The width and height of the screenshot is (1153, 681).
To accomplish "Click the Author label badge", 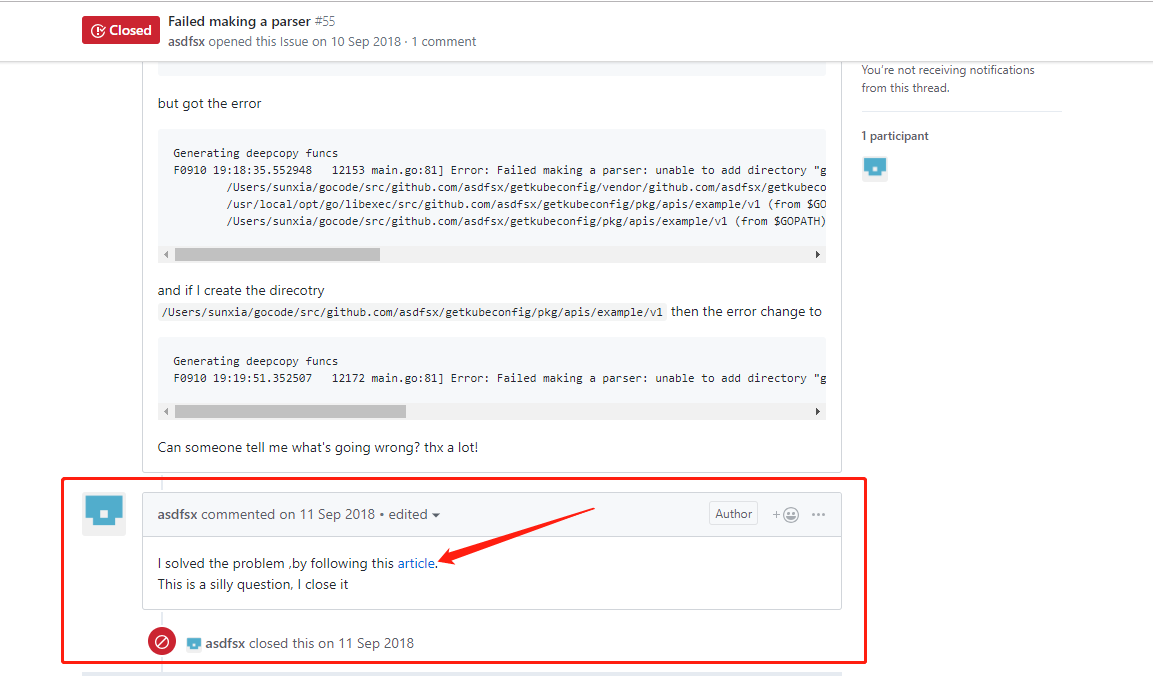I will (733, 514).
